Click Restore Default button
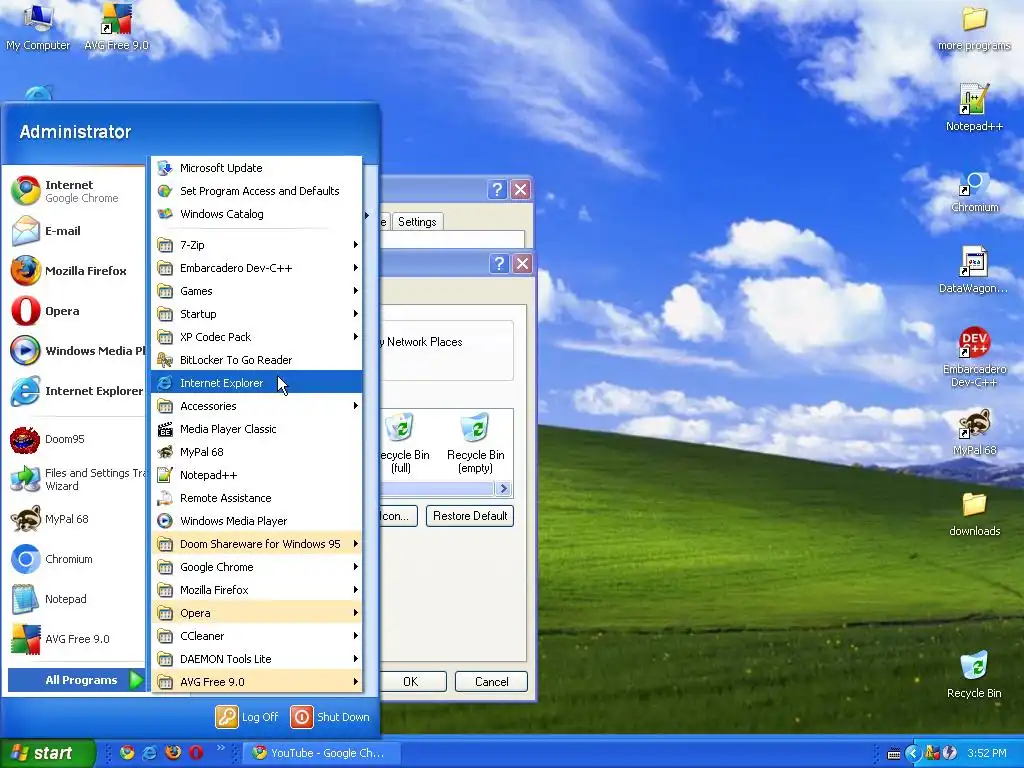 pyautogui.click(x=470, y=516)
